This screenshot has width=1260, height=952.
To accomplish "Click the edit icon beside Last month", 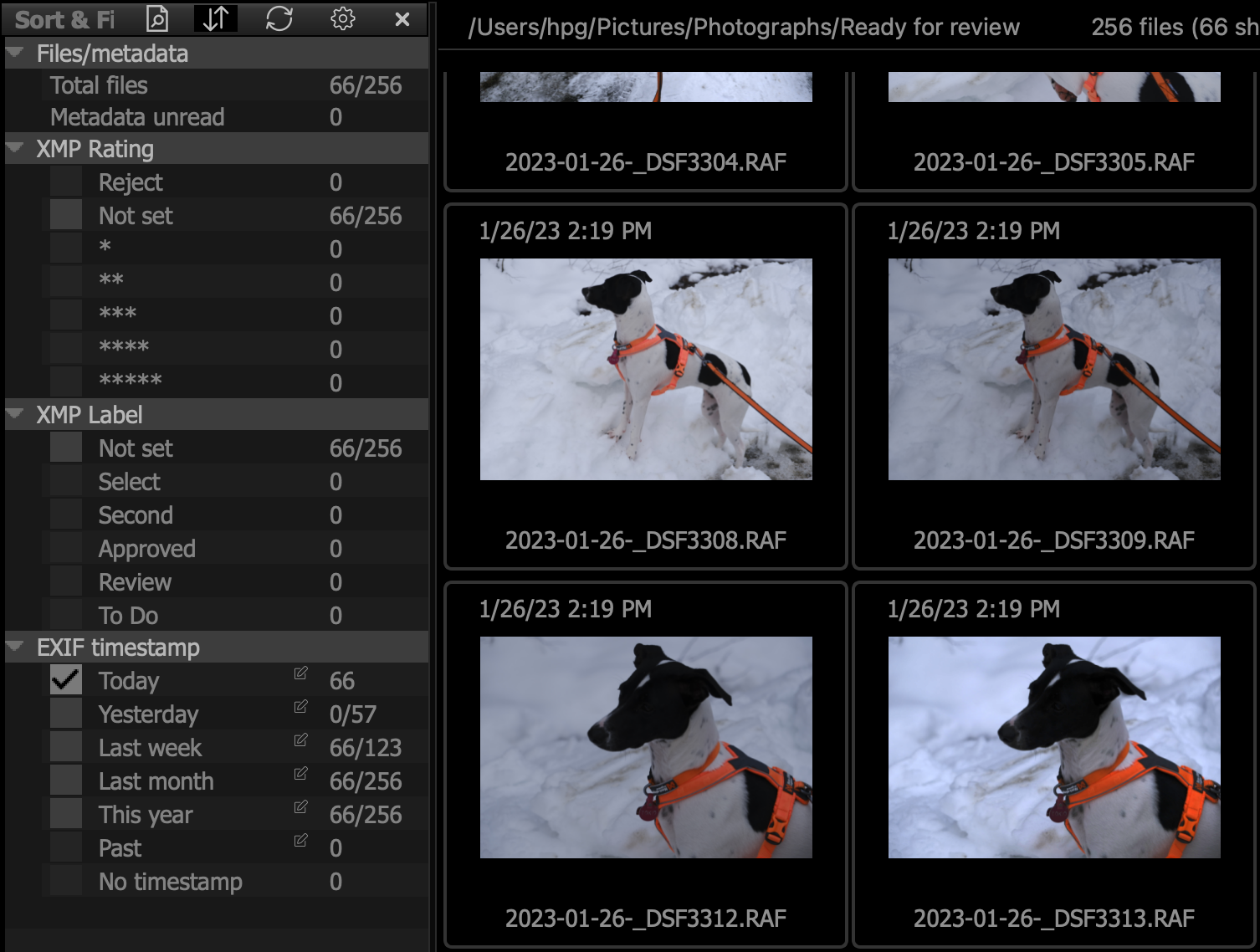I will tap(300, 774).
